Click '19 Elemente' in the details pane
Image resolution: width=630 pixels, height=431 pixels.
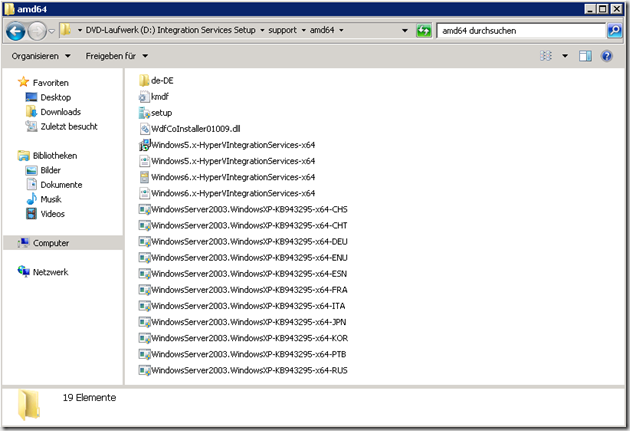[x=89, y=398]
